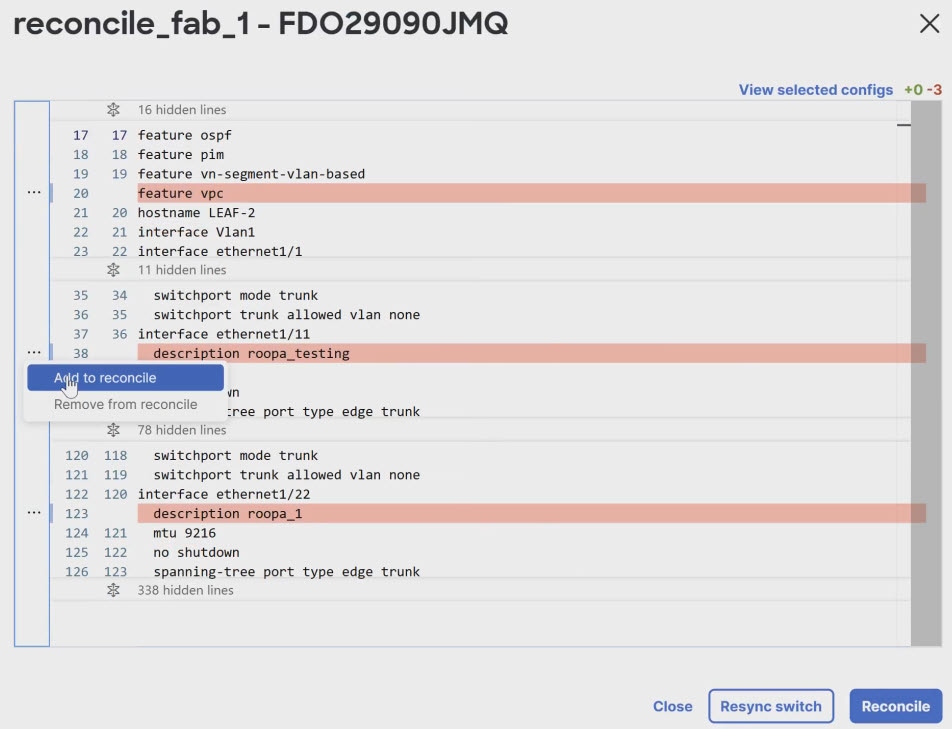Viewport: 952px width, 729px height.
Task: Click View selected configs link
Action: pyautogui.click(x=815, y=90)
